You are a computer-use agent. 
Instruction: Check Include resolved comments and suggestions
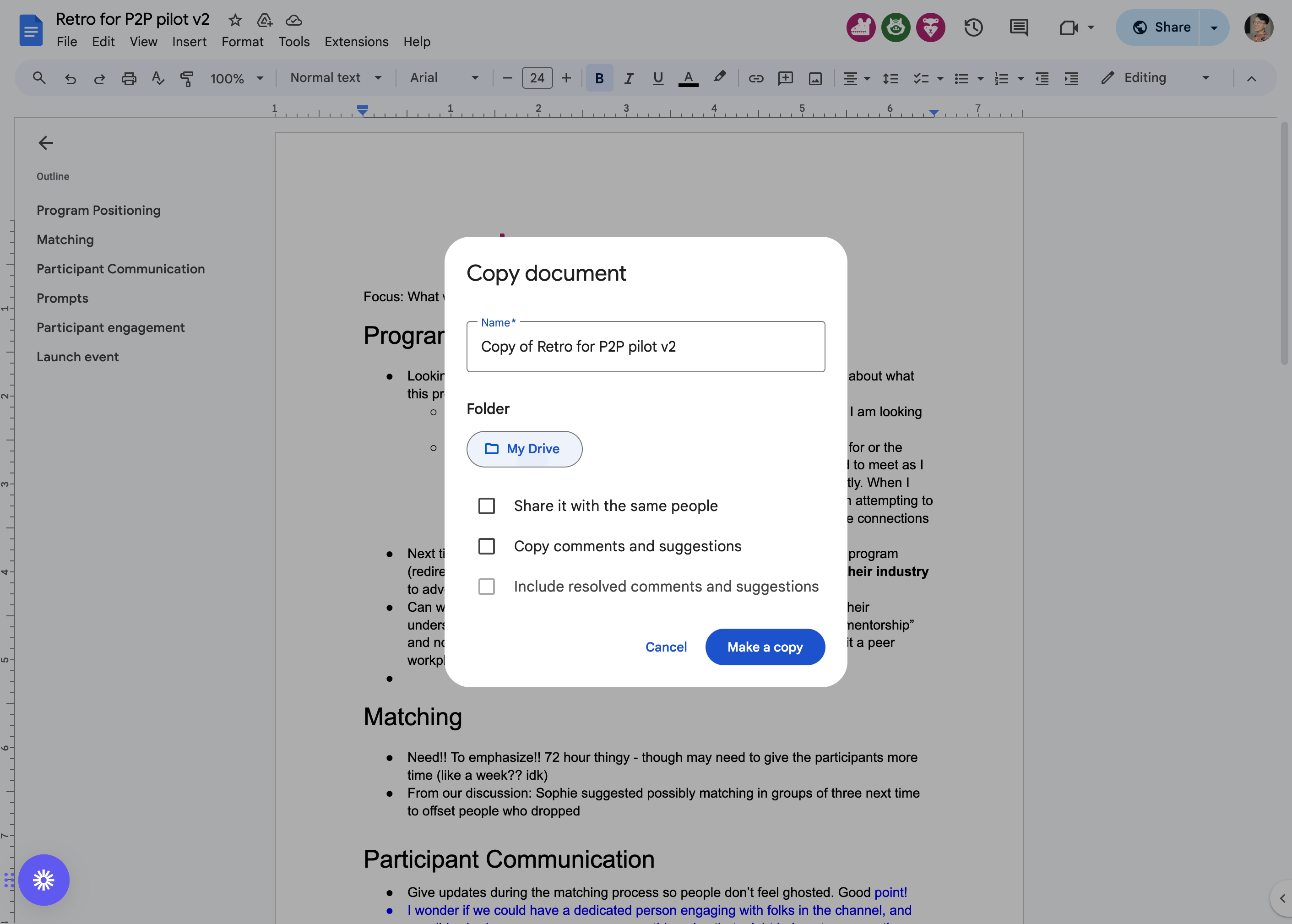tap(486, 587)
